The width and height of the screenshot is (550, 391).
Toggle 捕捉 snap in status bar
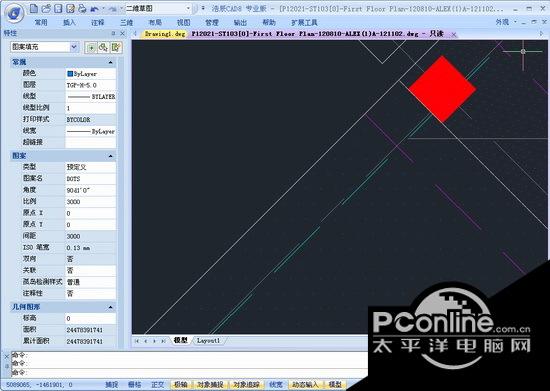[x=112, y=385]
